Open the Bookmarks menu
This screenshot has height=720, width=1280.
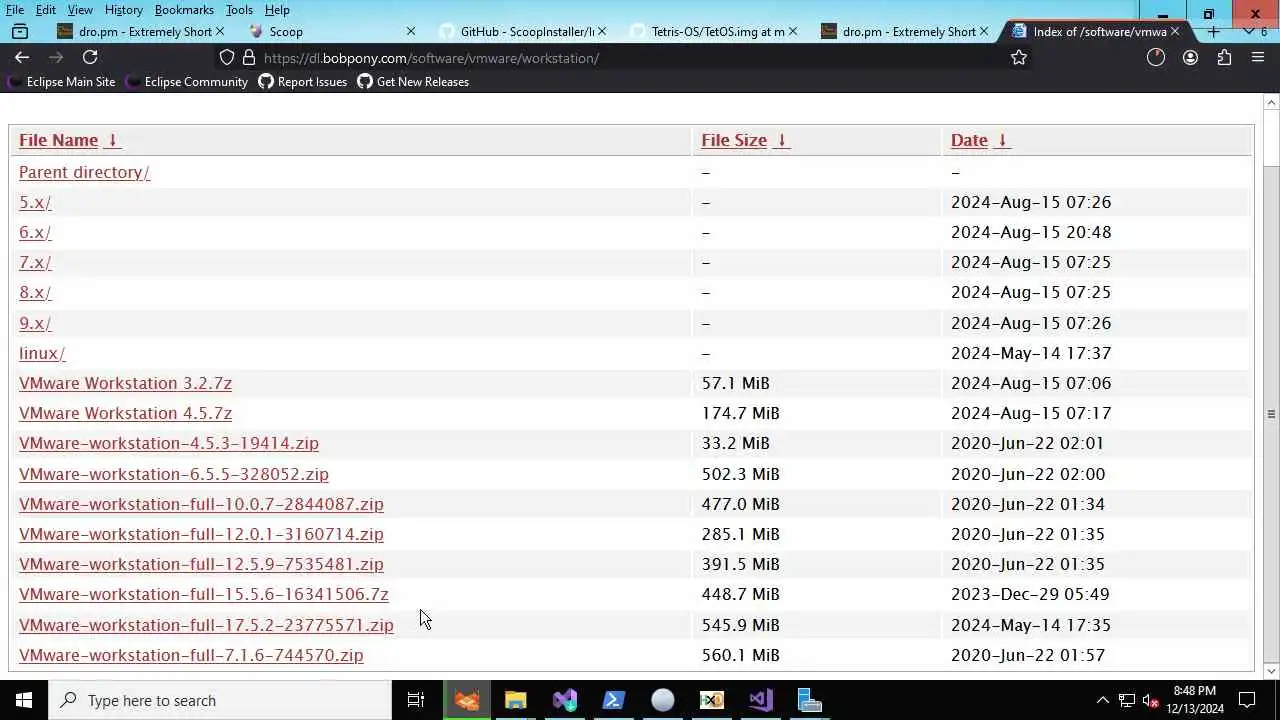pos(184,9)
